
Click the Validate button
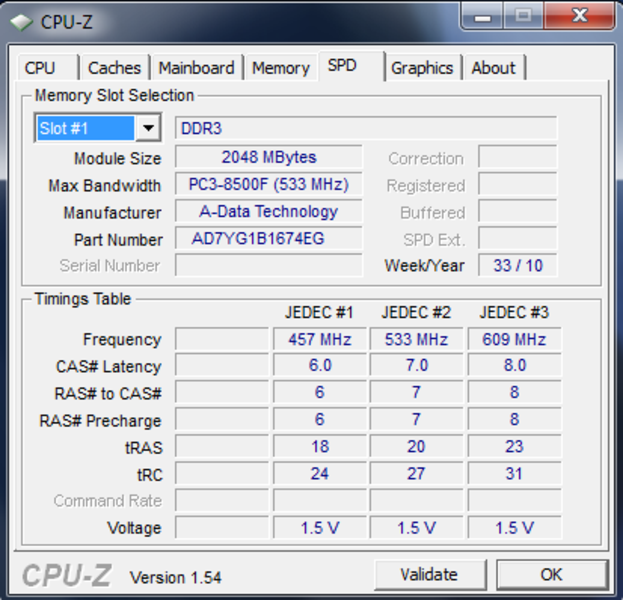click(x=430, y=575)
